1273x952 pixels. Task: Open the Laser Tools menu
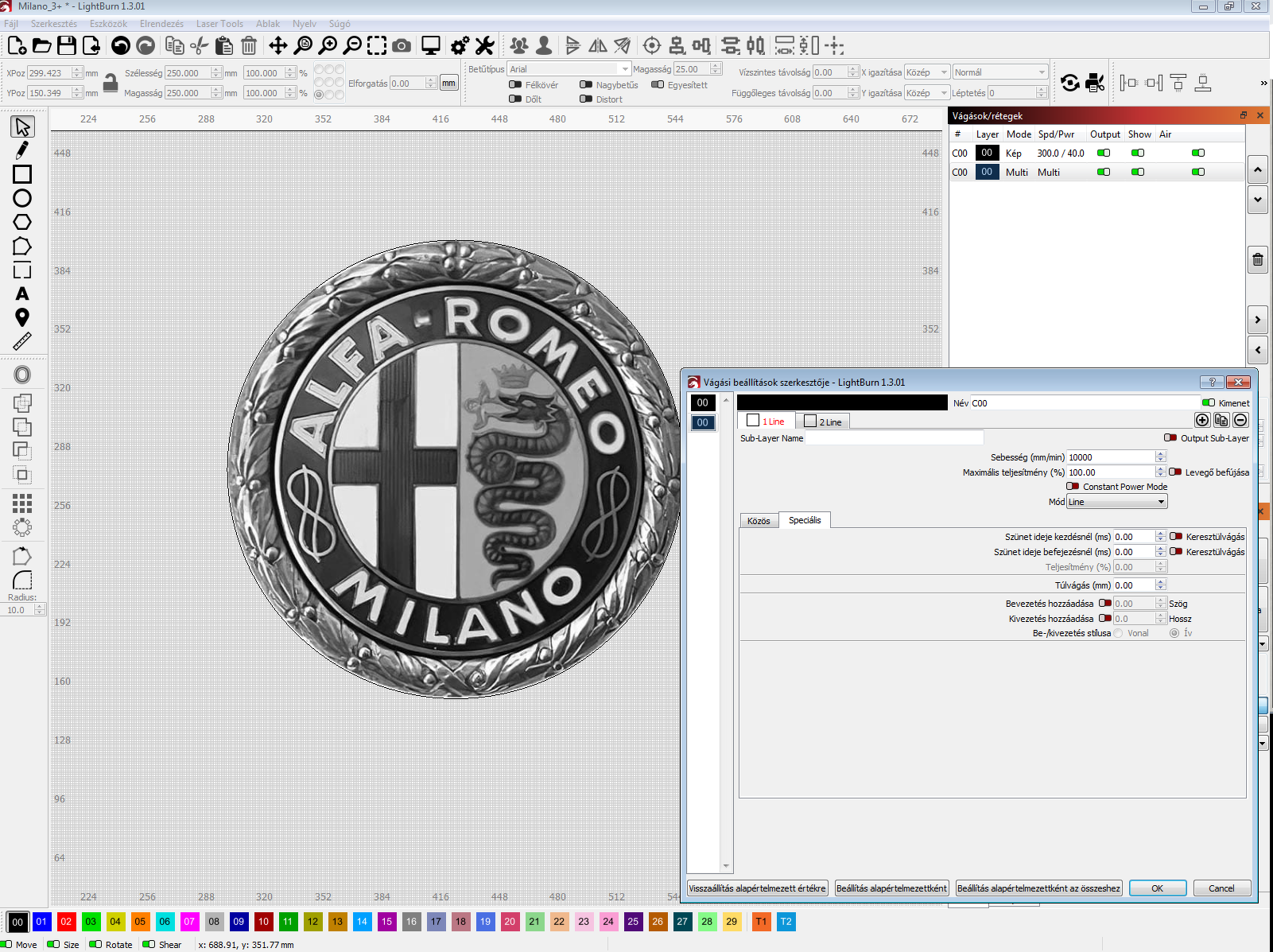[x=219, y=24]
